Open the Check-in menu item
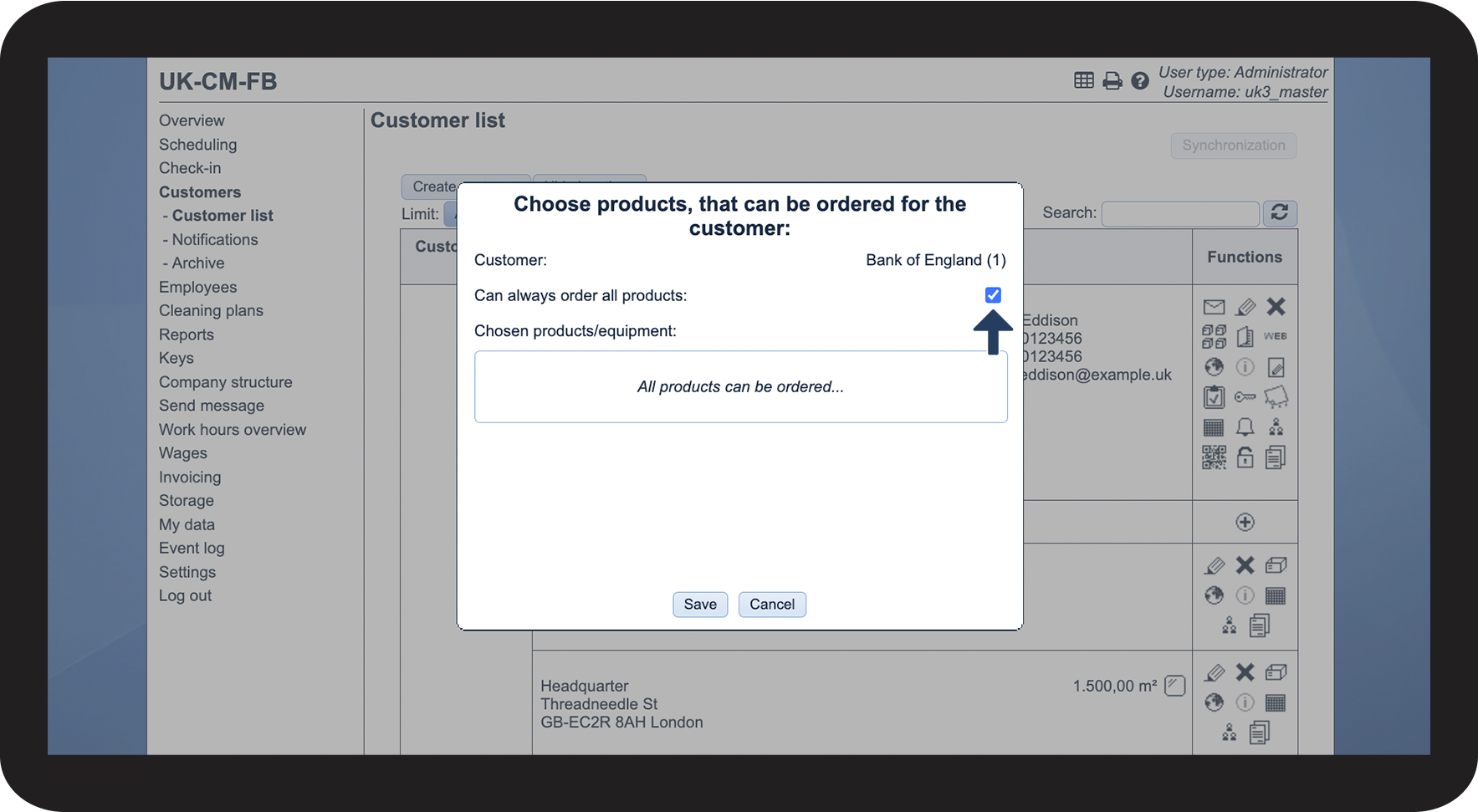 190,168
